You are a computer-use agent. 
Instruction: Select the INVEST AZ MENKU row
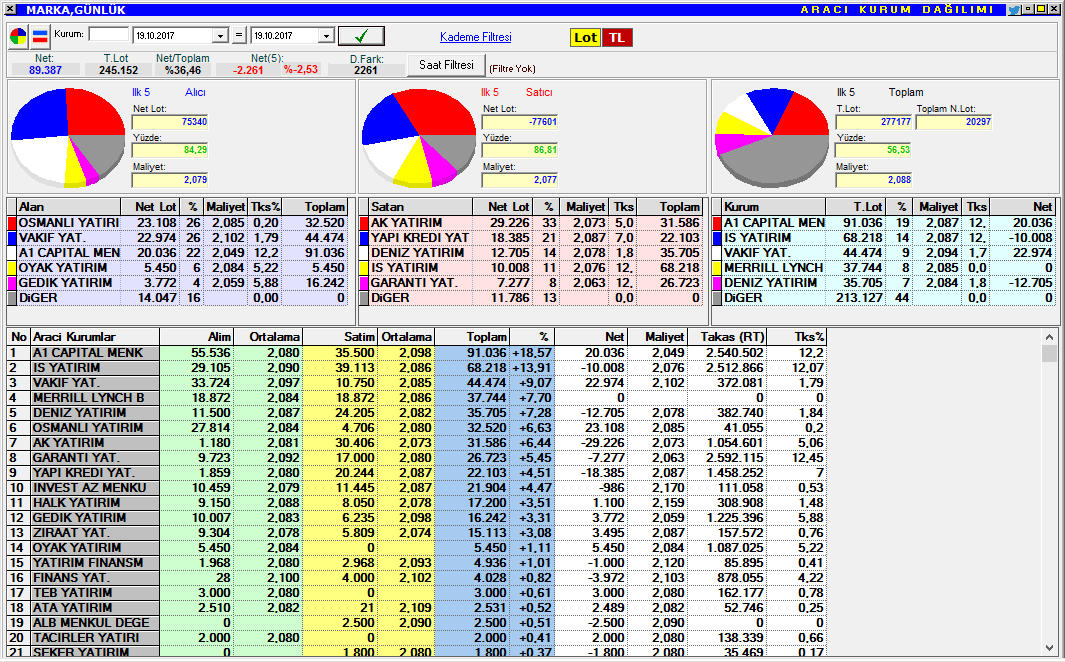(416, 488)
